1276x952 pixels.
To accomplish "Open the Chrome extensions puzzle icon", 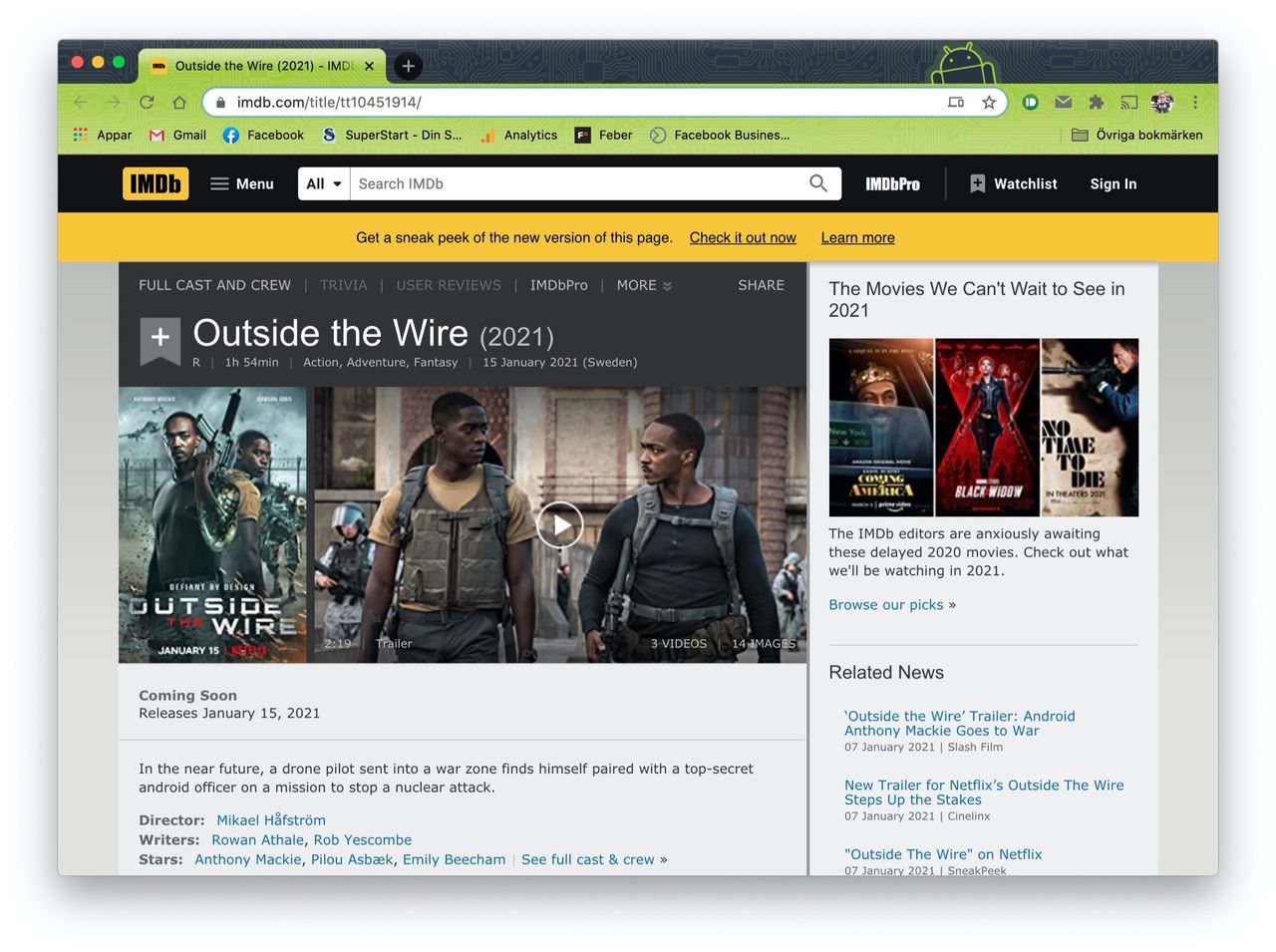I will [x=1097, y=102].
